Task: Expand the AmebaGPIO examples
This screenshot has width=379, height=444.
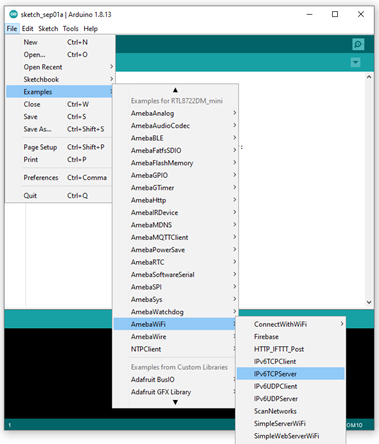Action: tap(175, 175)
